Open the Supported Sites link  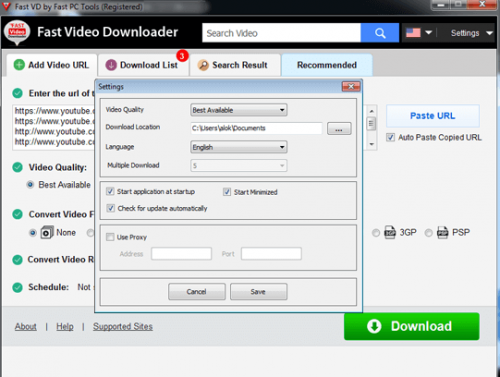click(x=123, y=327)
